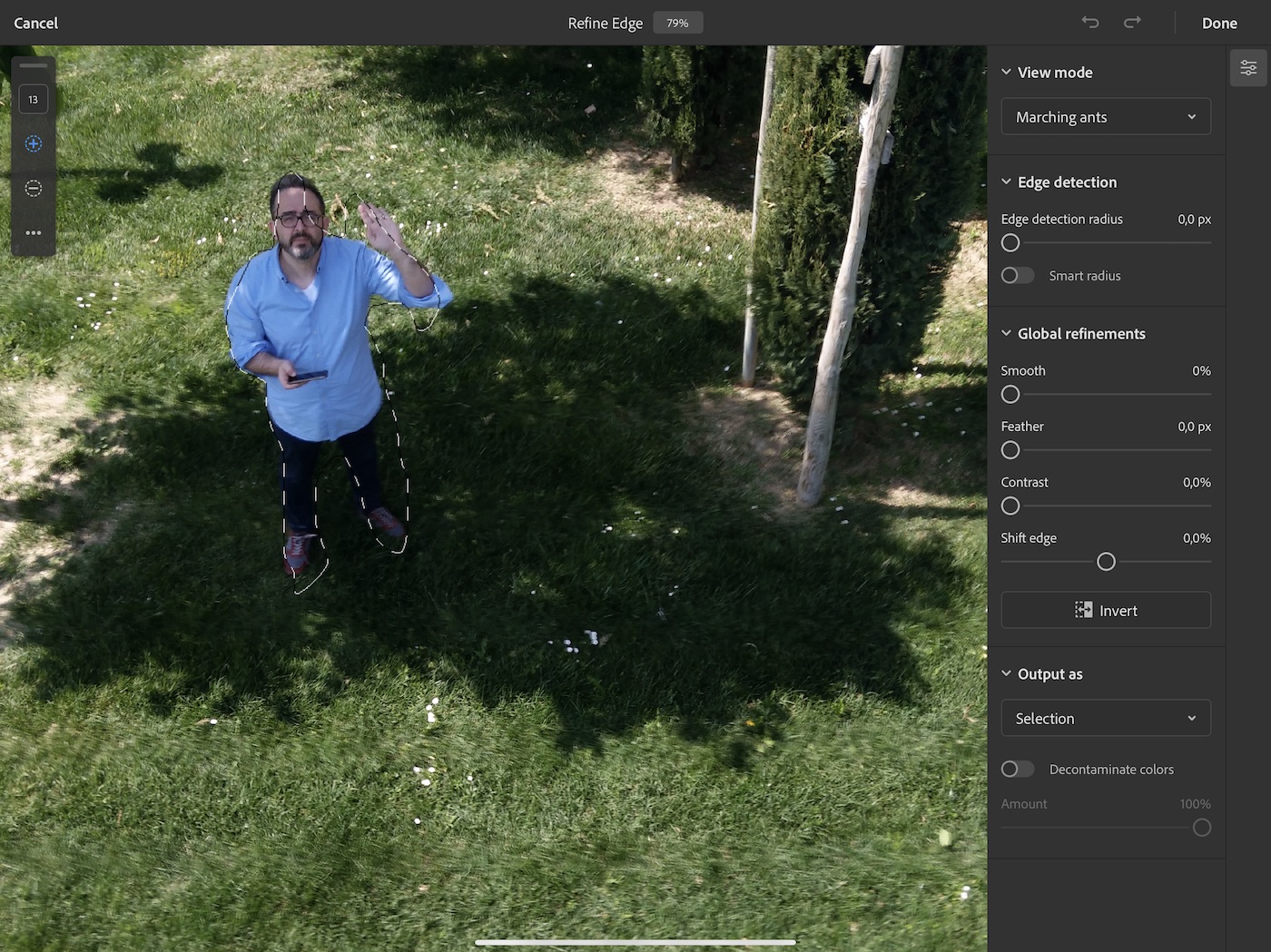Click the Edge detection radius slider handle

pyautogui.click(x=1010, y=242)
